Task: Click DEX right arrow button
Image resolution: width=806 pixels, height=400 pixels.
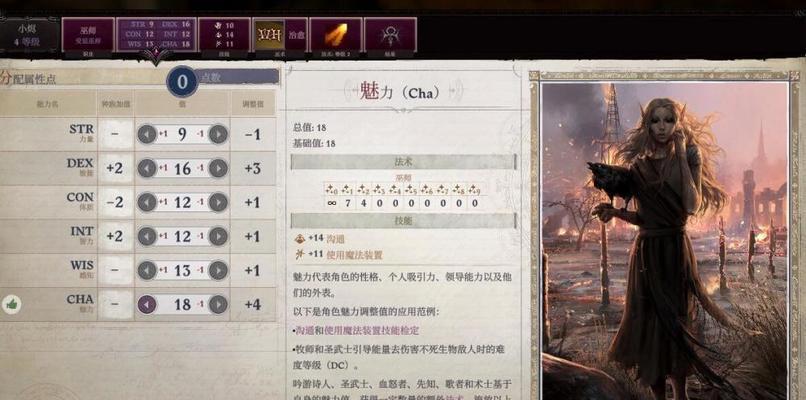Action: [x=218, y=168]
